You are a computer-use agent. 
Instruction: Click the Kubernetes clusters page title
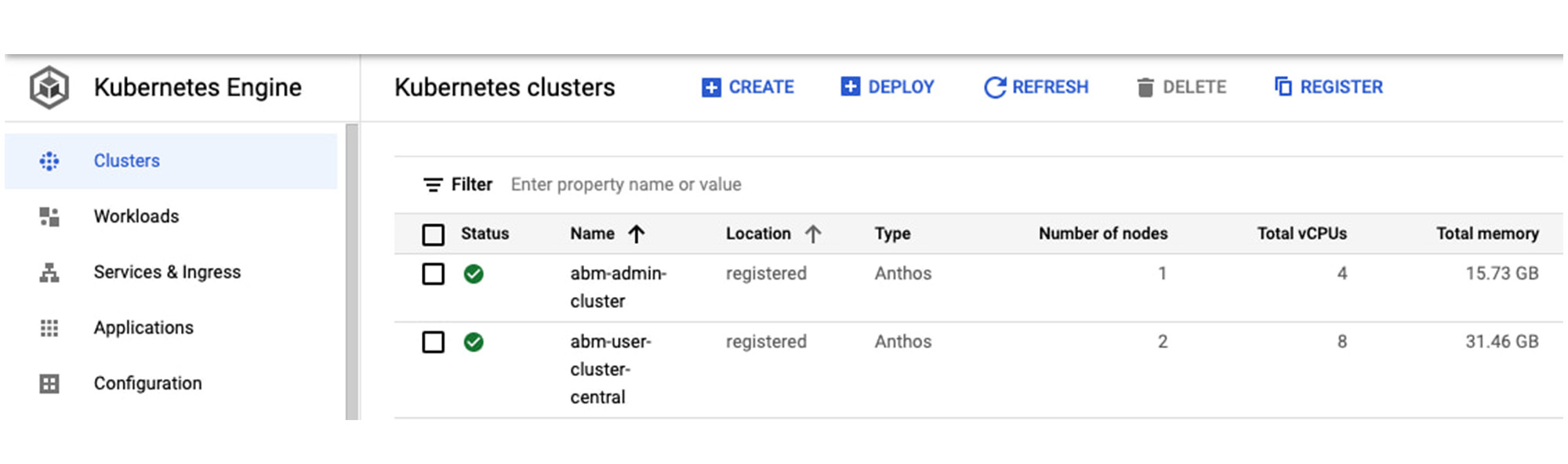(505, 87)
